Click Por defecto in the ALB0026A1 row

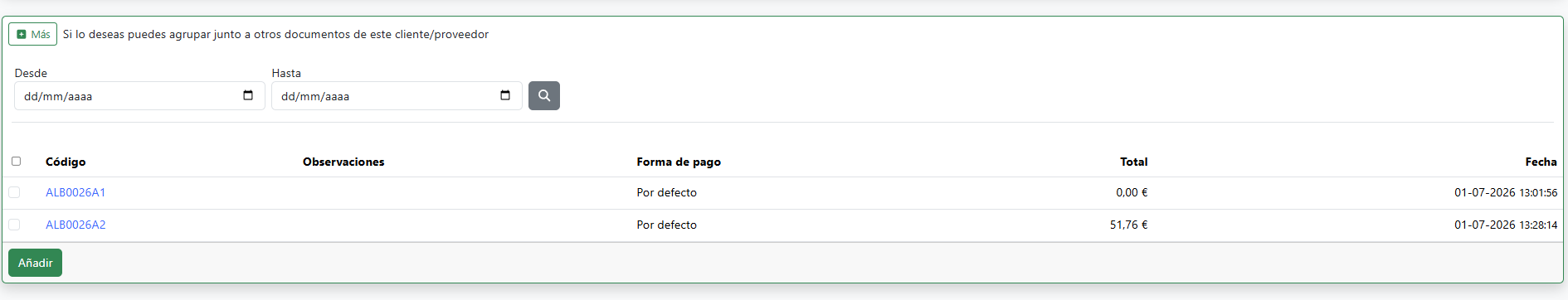[667, 192]
